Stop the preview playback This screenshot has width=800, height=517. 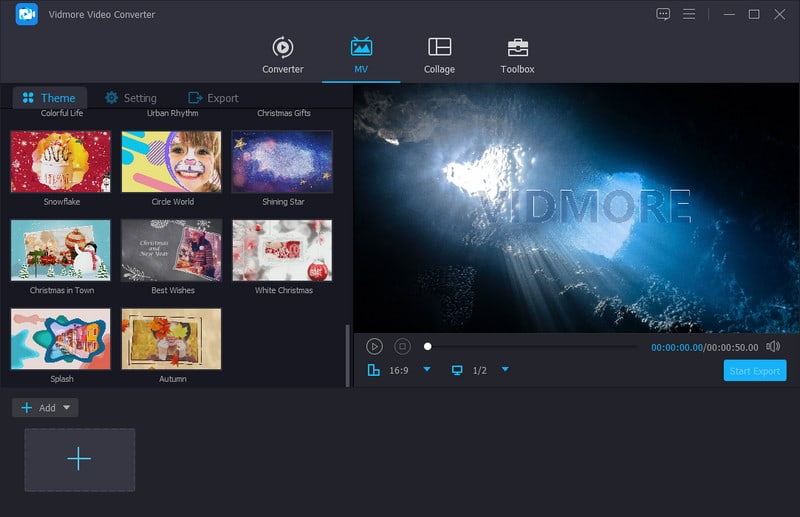(402, 346)
